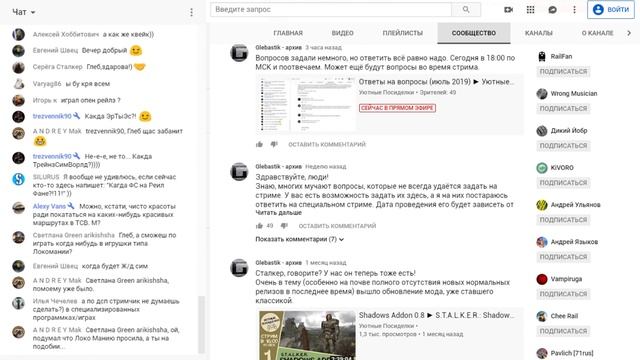Subscribe to the Chee Rail channel

563,332
